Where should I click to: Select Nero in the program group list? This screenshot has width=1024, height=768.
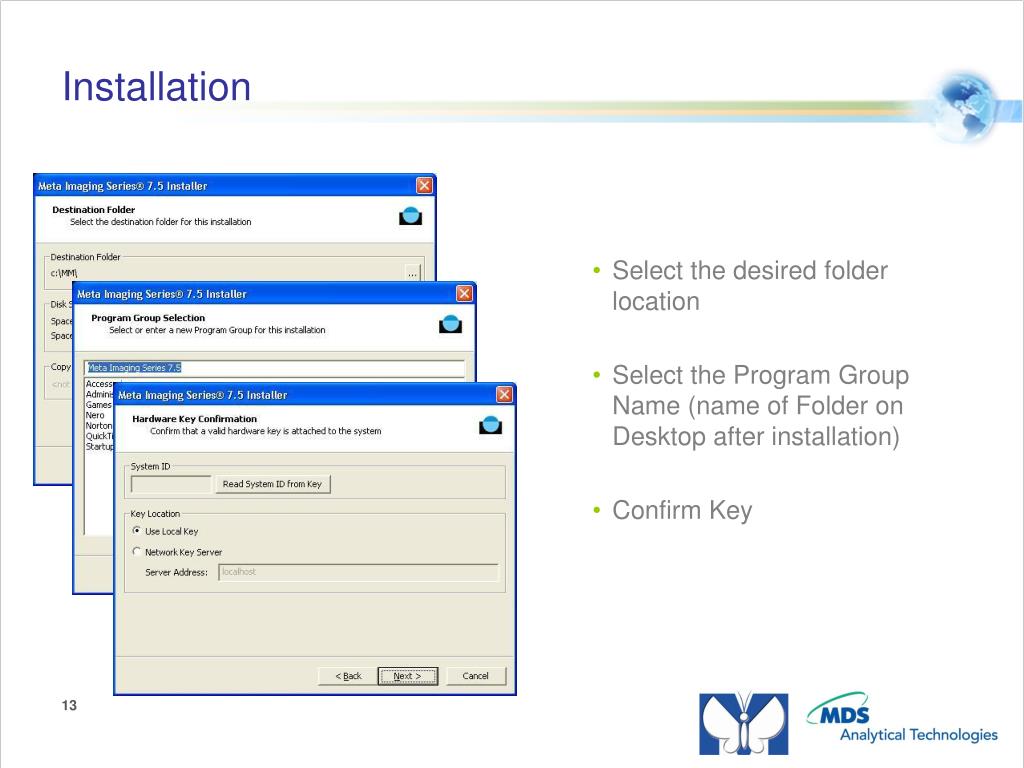(x=95, y=415)
